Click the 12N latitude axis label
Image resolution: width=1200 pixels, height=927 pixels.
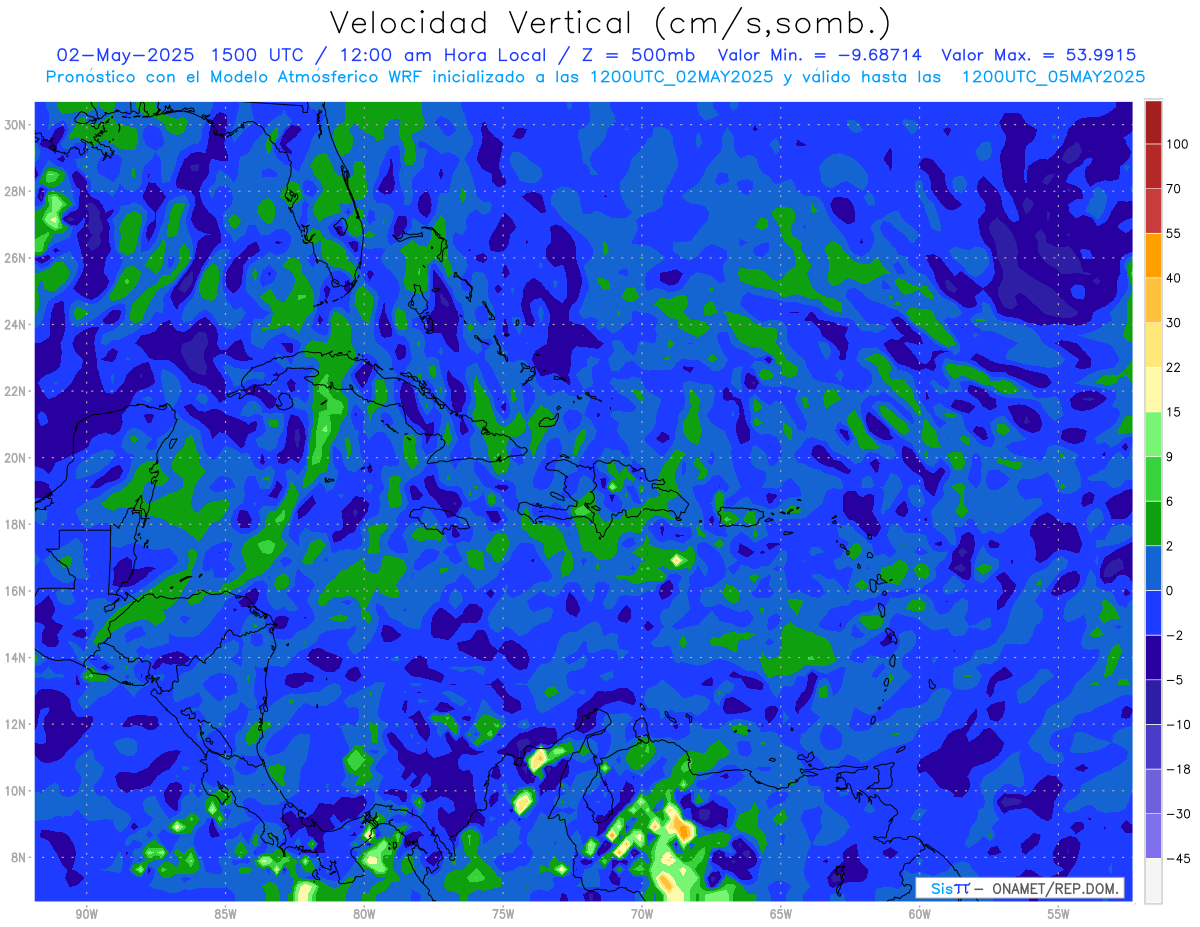pyautogui.click(x=15, y=724)
